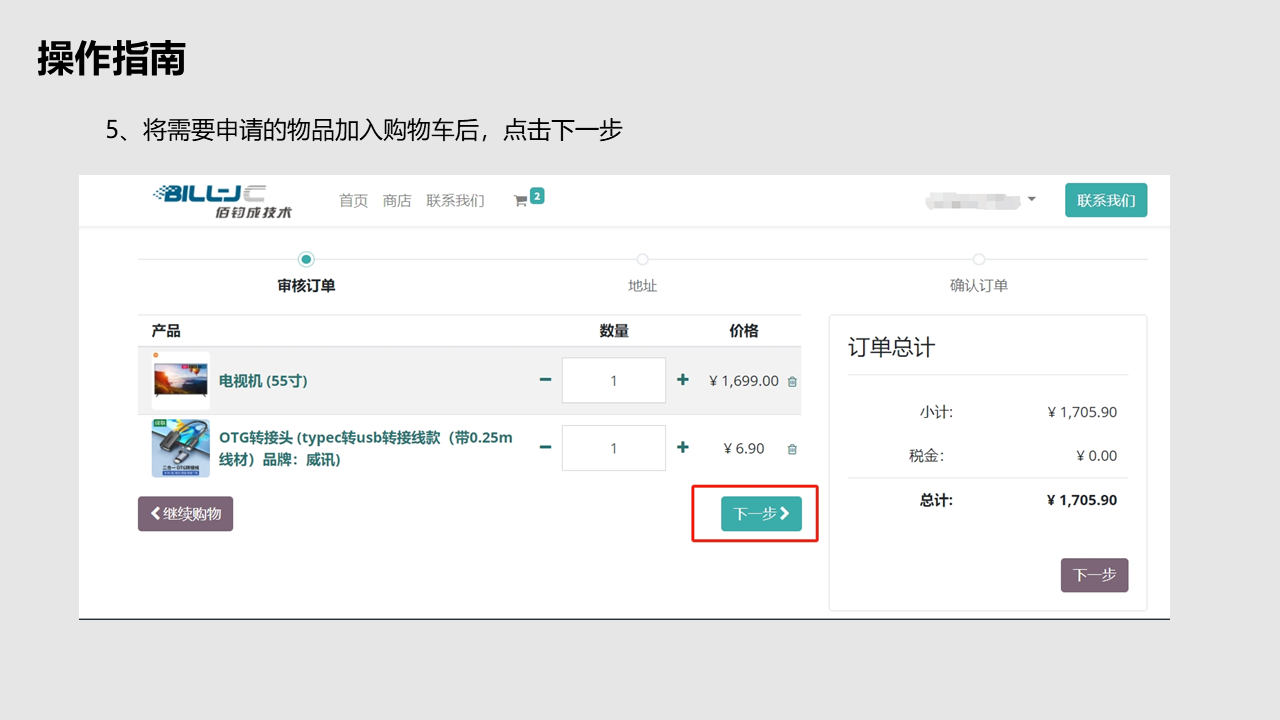The image size is (1280, 720).
Task: Select the 审核订单 step indicator
Action: 306,260
